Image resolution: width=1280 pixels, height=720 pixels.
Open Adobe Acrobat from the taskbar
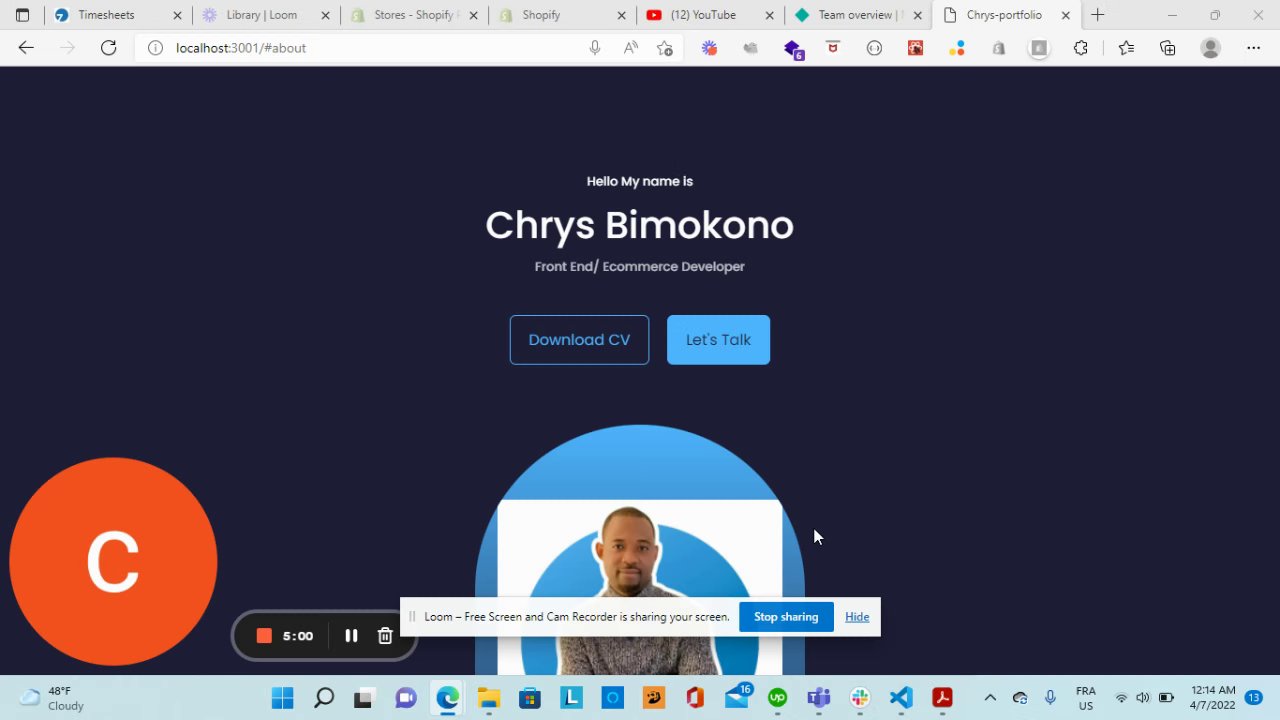point(942,698)
